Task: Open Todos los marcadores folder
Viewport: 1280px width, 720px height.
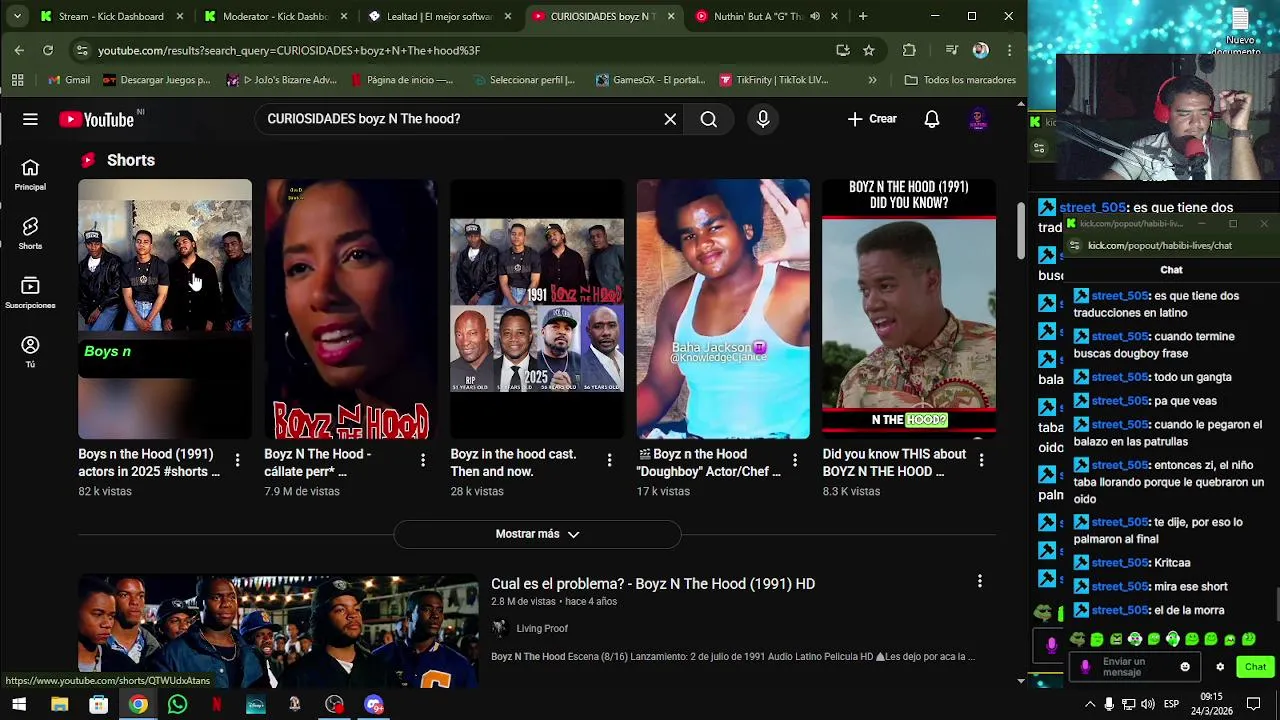Action: [x=960, y=80]
